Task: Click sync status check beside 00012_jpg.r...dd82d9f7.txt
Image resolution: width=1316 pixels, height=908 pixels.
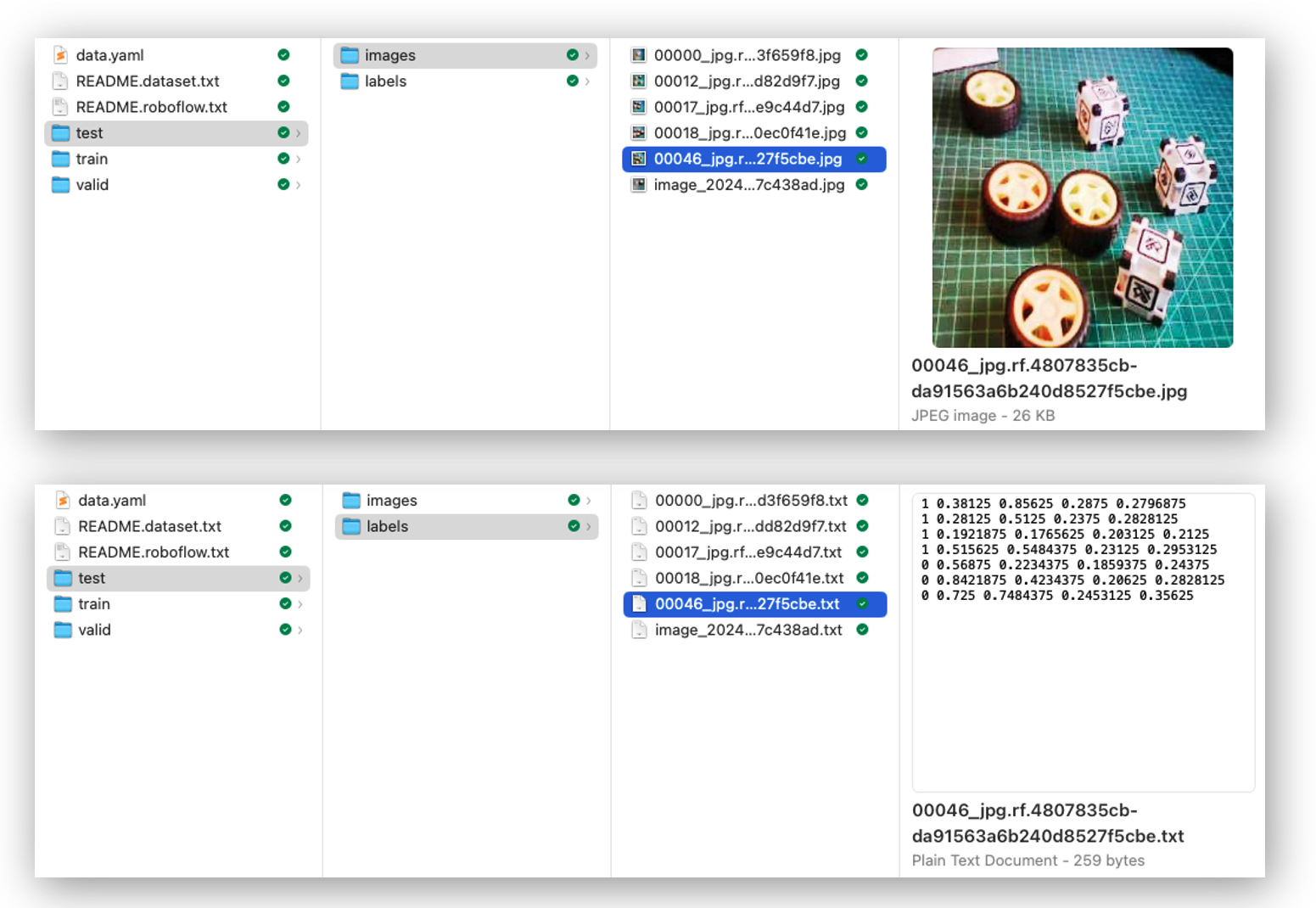Action: tap(862, 527)
